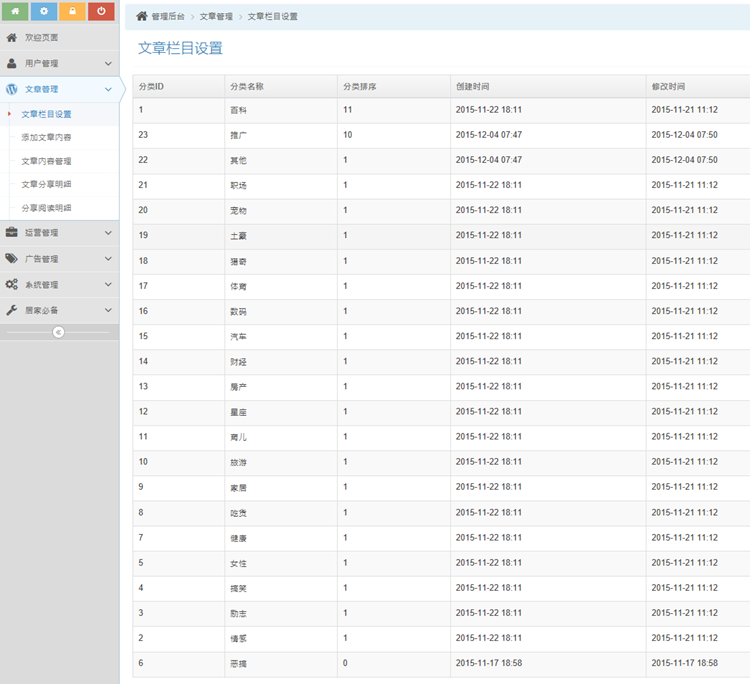
Task: Expand the 用户管理 menu chevron
Action: (108, 63)
